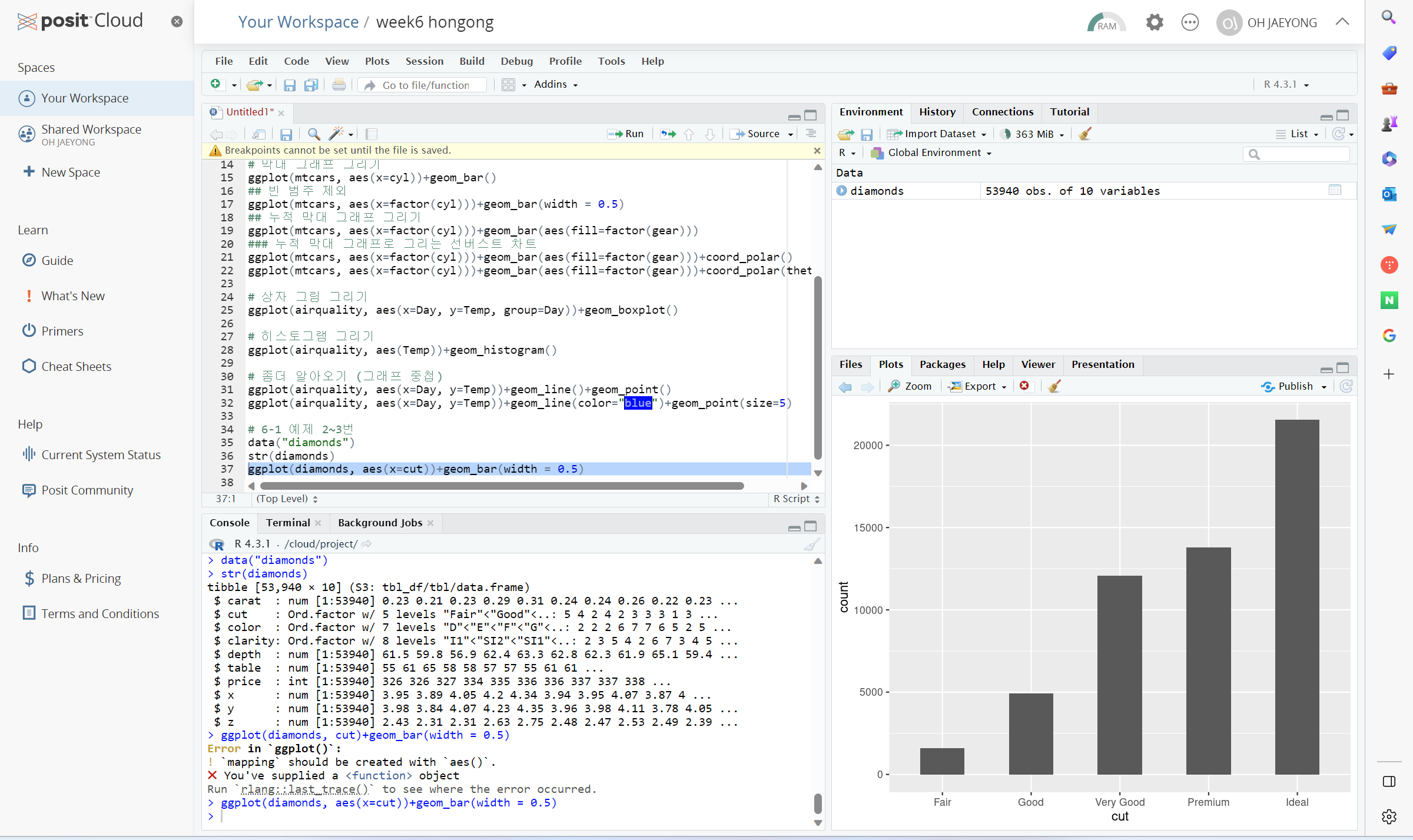Collapse the posit Cloud sidebar
Viewport: 1413px width, 840px height.
(x=177, y=22)
